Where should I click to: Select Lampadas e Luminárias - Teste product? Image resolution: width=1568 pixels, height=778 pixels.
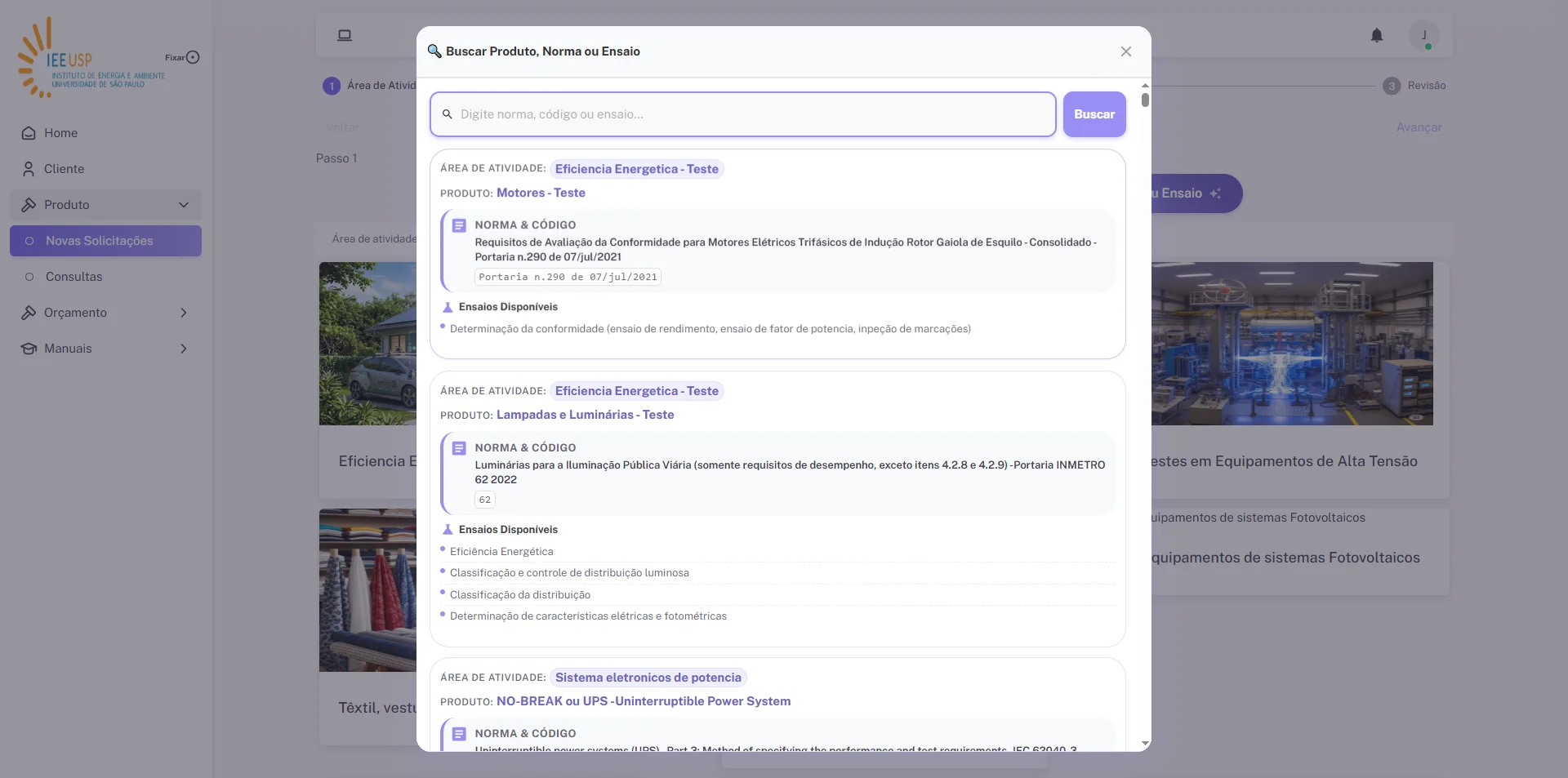[585, 415]
